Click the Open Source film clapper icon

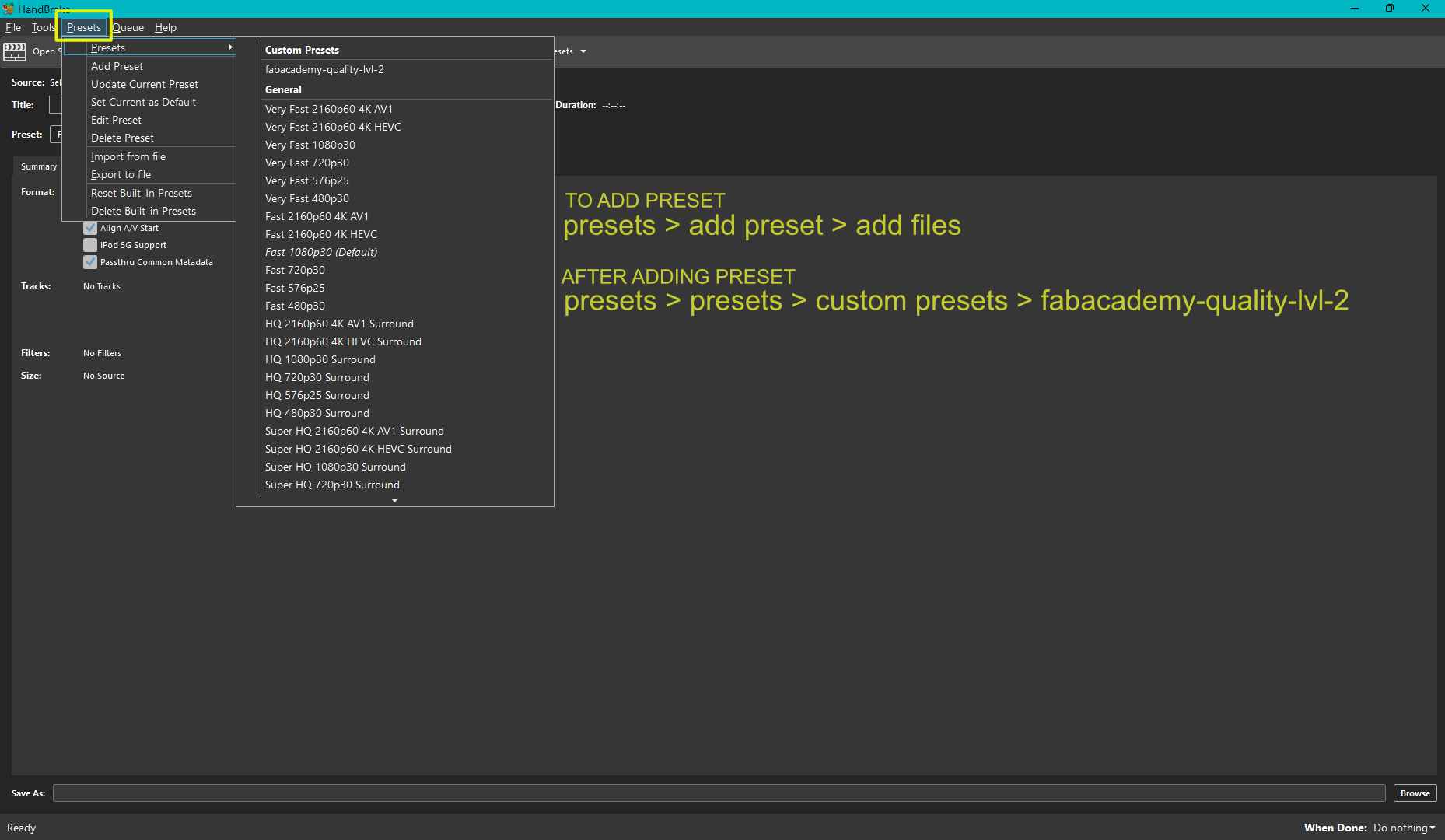(x=15, y=52)
